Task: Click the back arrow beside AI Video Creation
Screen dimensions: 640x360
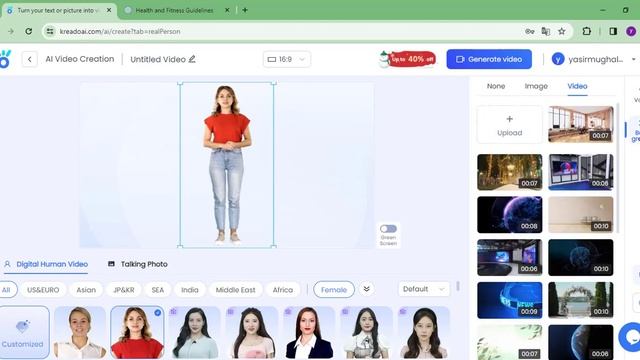Action: pos(29,59)
